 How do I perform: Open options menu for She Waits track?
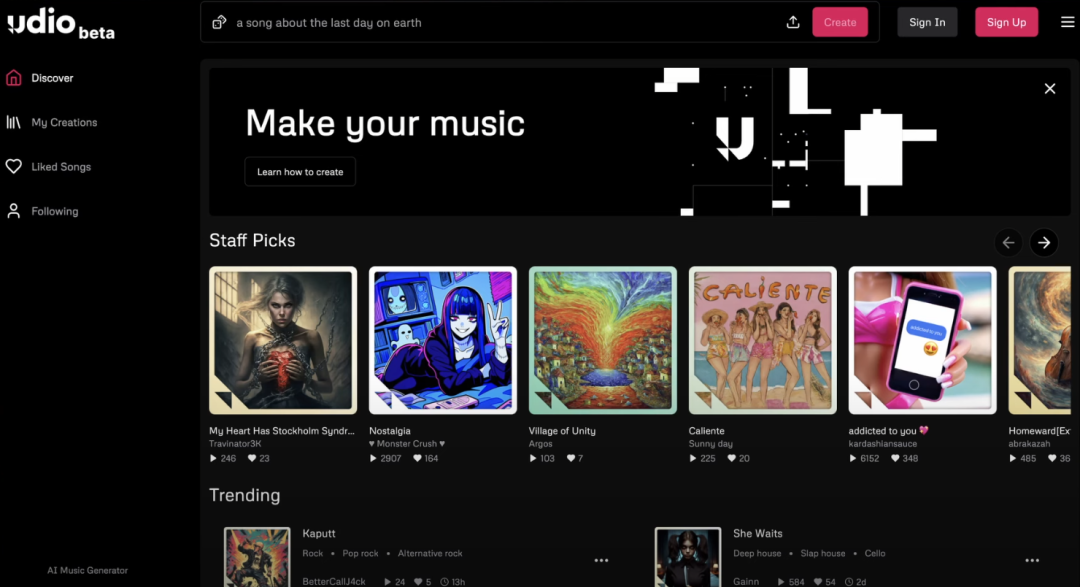point(1032,560)
